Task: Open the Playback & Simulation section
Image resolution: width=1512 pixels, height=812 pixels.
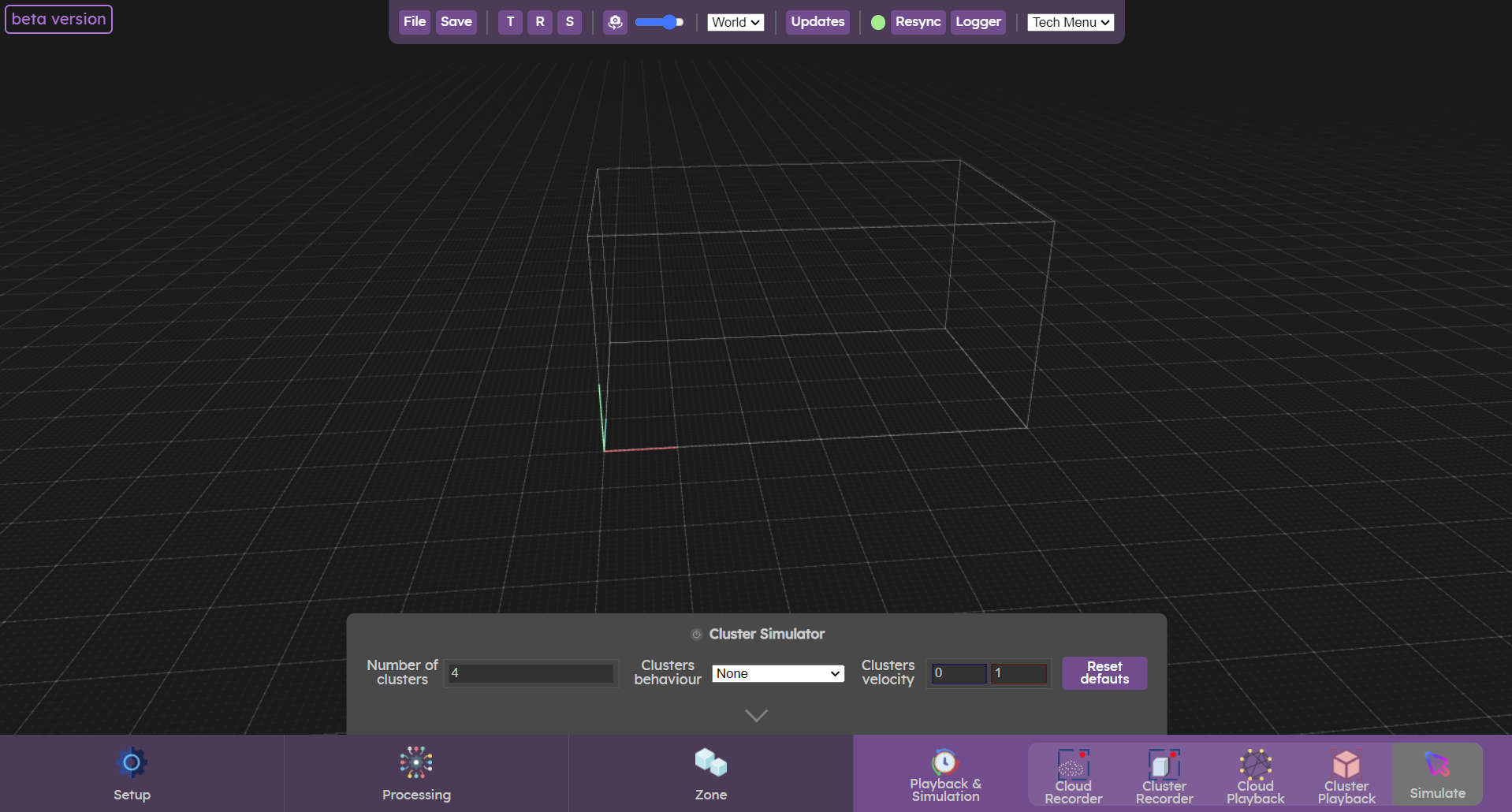Action: [944, 773]
